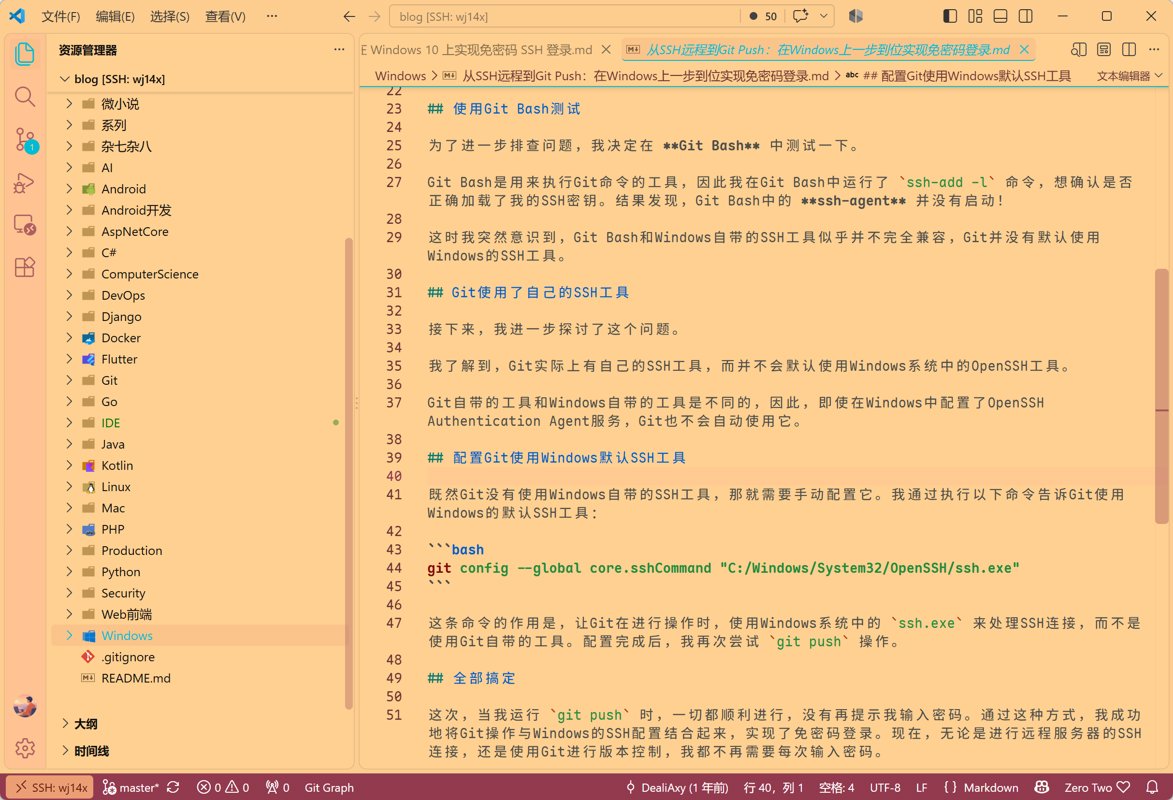Switch to the Windows 10 上实现免密码 SSH 登录.md tab
The height and width of the screenshot is (800, 1173).
[x=479, y=49]
